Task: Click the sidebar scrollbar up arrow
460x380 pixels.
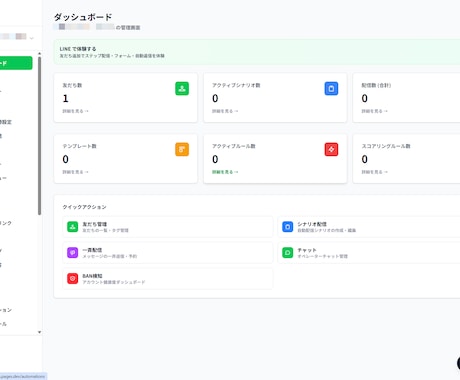Action: (39, 53)
